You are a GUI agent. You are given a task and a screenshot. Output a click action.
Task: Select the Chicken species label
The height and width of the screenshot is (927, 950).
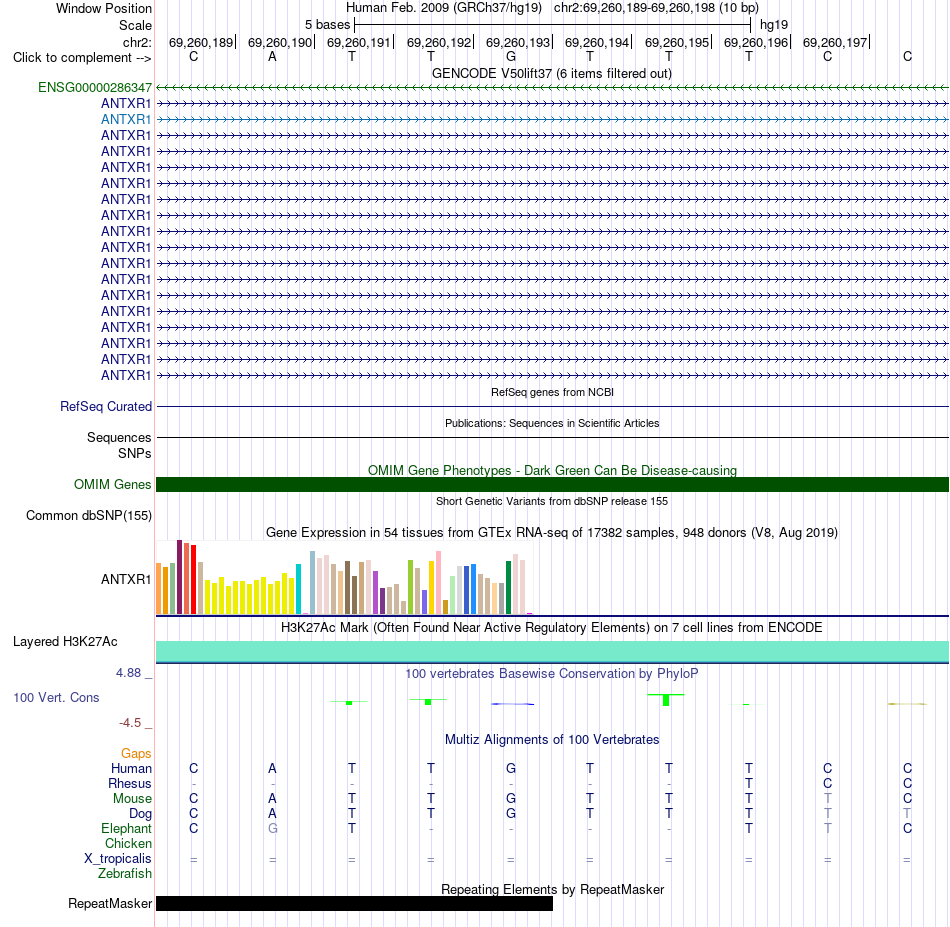pos(128,843)
